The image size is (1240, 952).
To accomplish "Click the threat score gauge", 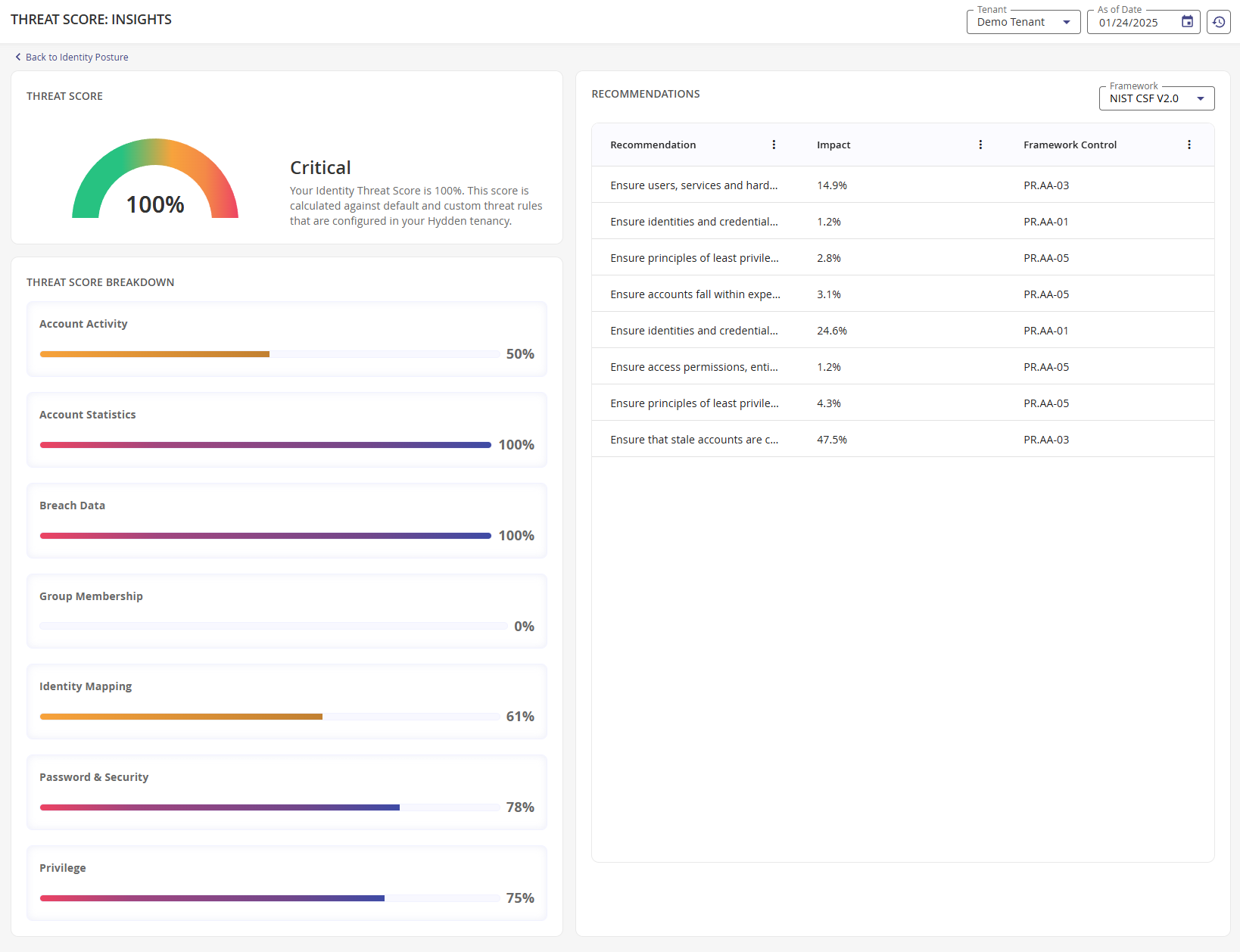I will click(x=155, y=179).
